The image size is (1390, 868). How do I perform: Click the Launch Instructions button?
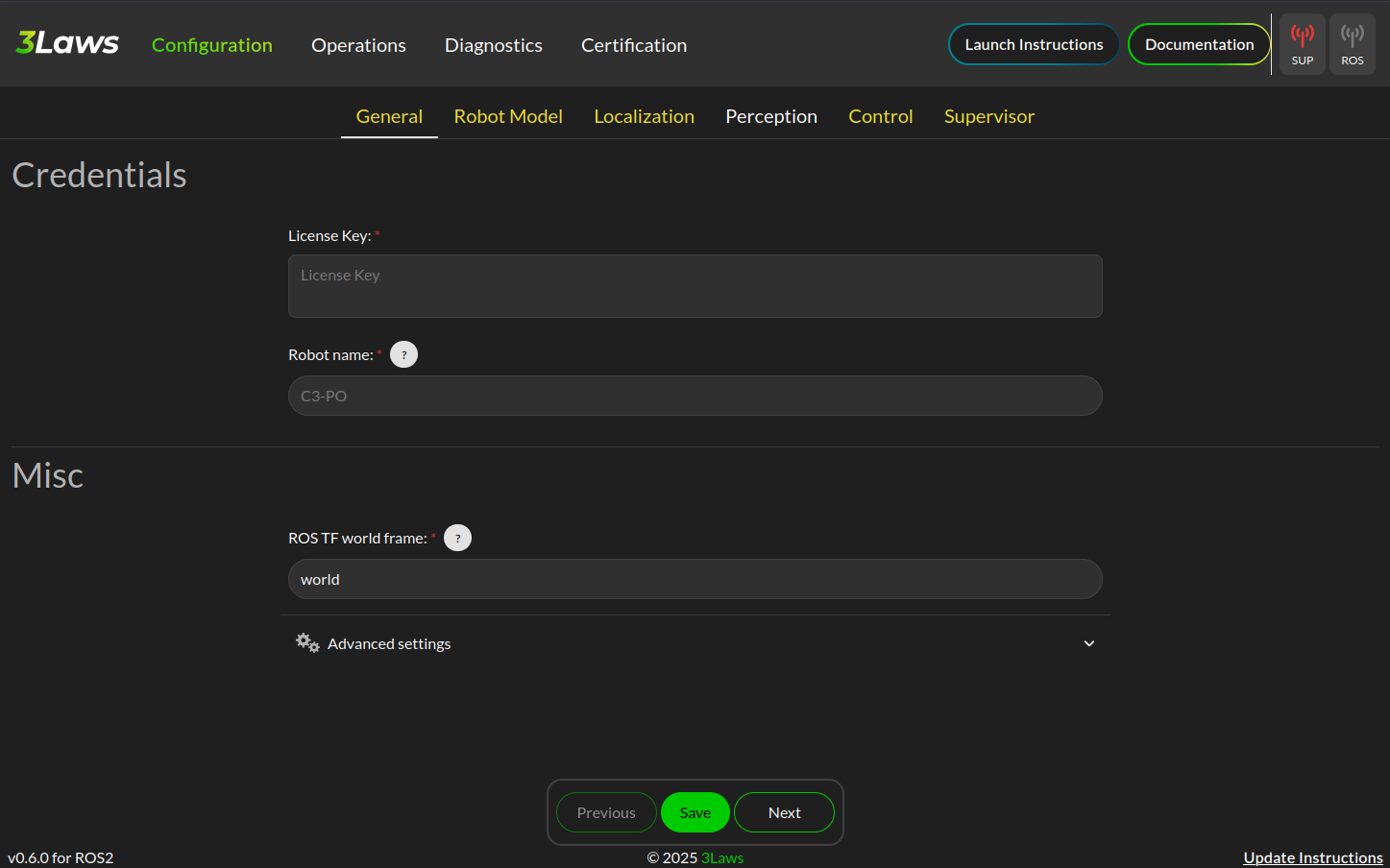point(1034,44)
